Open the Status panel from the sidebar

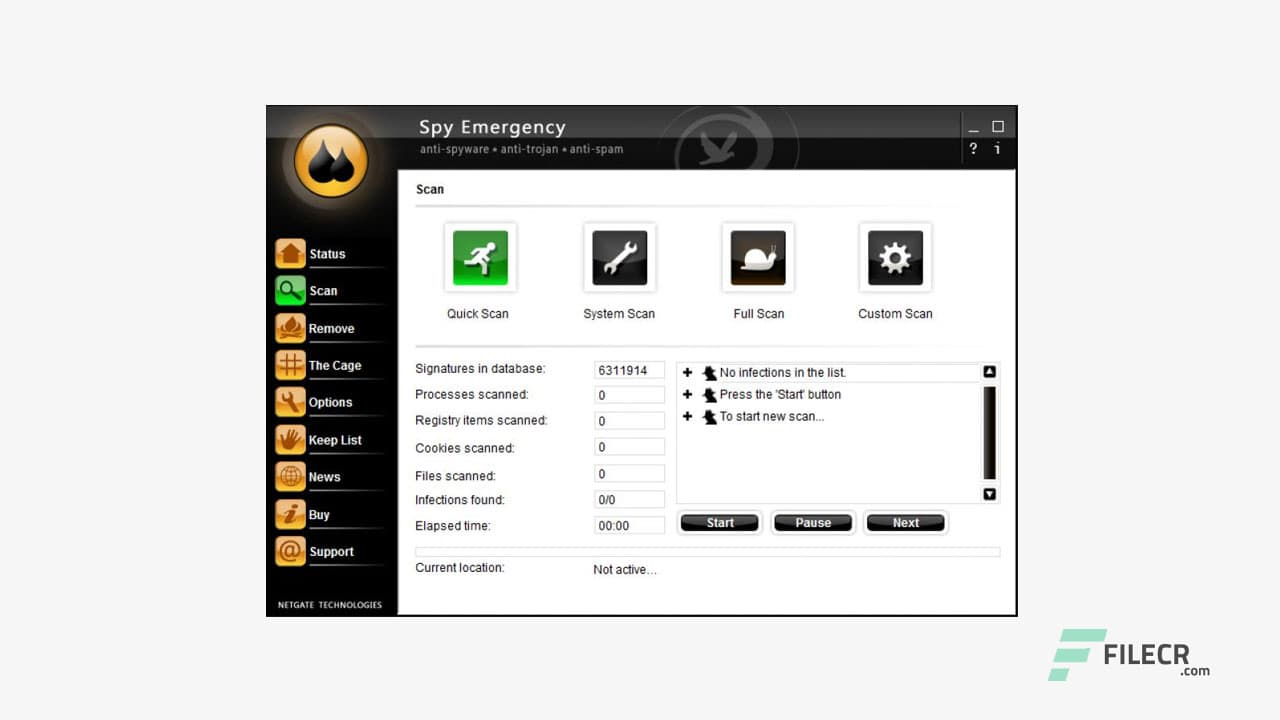click(290, 253)
